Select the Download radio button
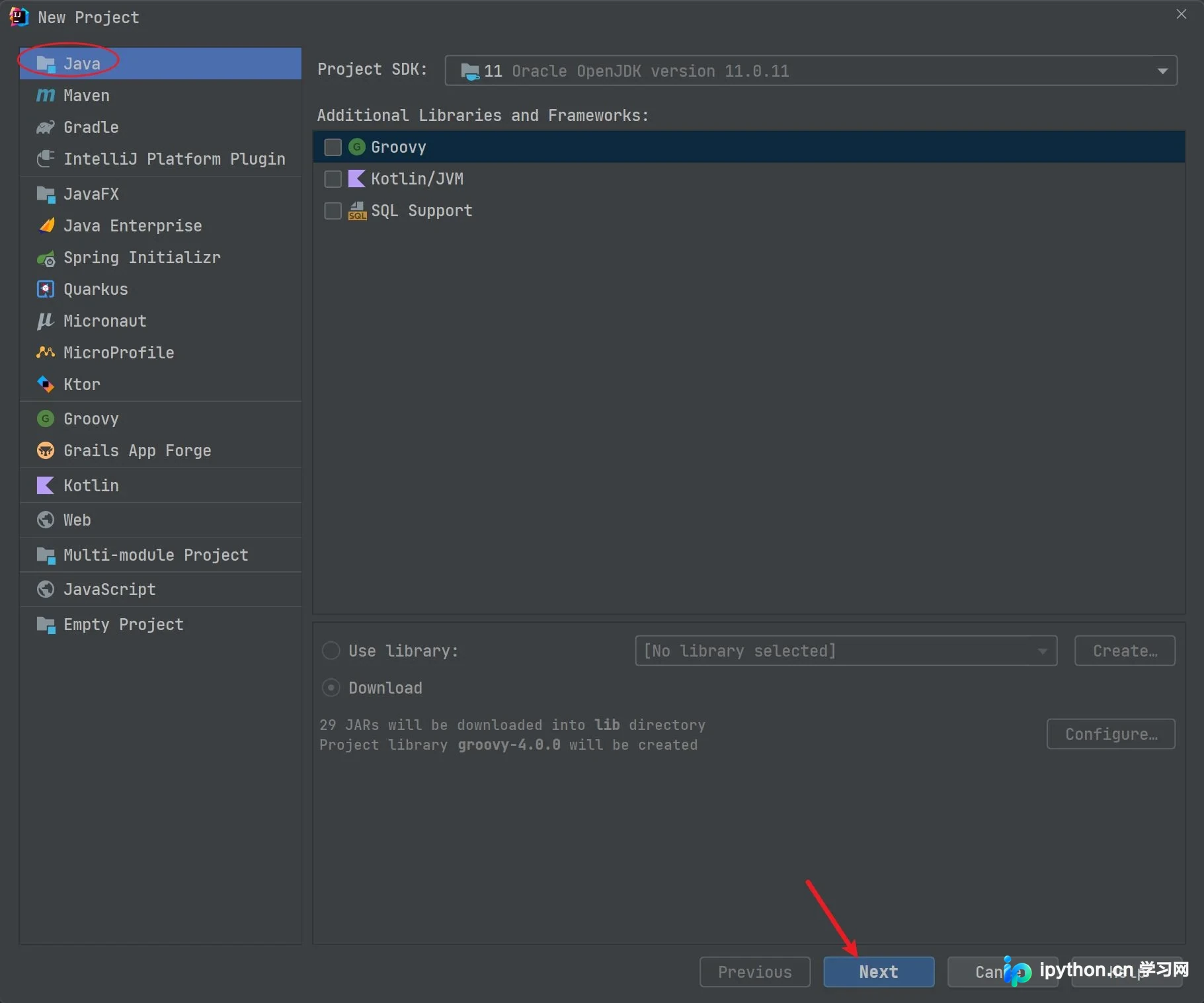Screen dimensions: 1204x1003 (331, 688)
